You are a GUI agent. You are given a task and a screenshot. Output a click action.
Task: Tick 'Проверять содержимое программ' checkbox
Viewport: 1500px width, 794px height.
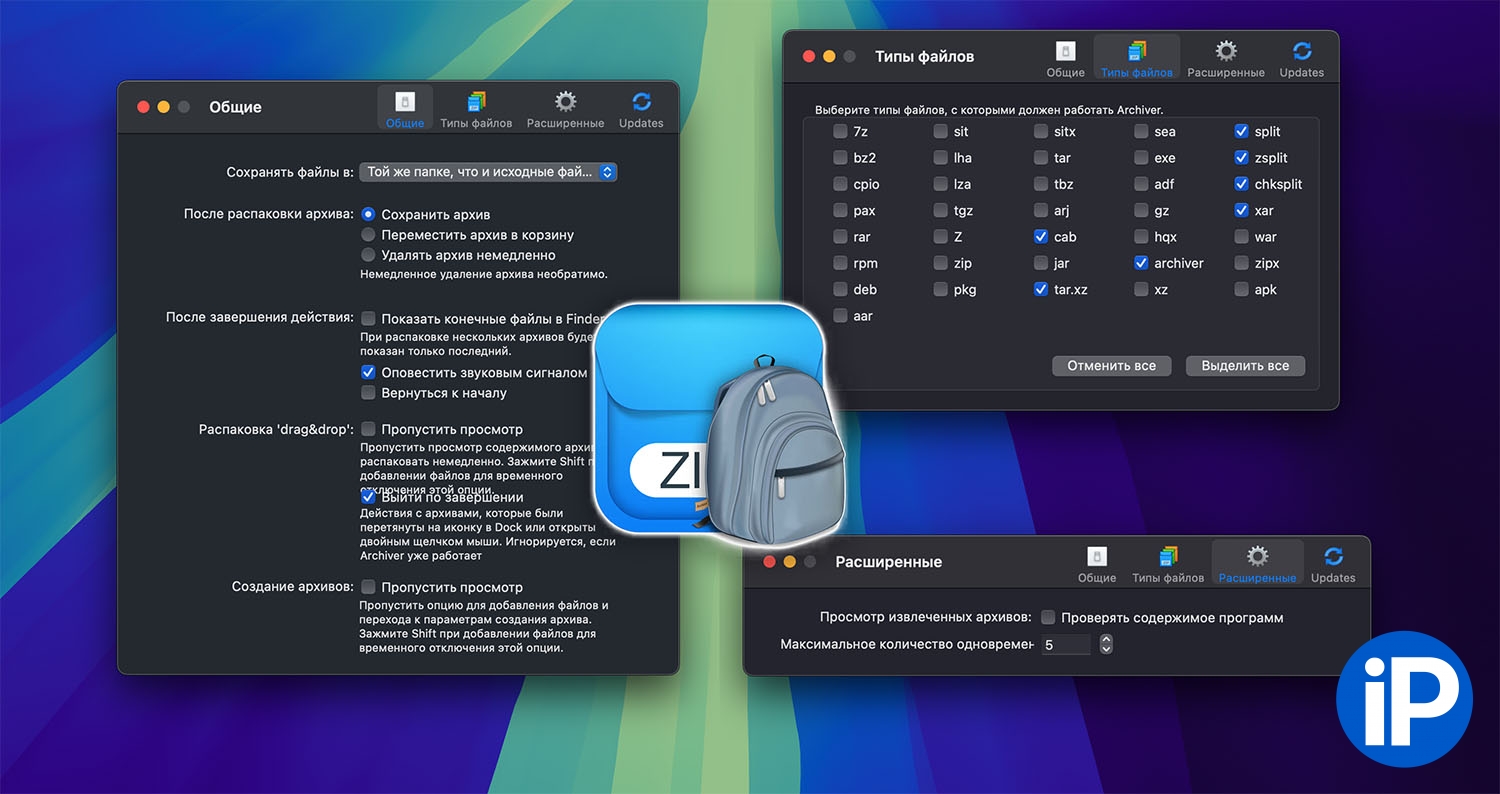[1048, 617]
